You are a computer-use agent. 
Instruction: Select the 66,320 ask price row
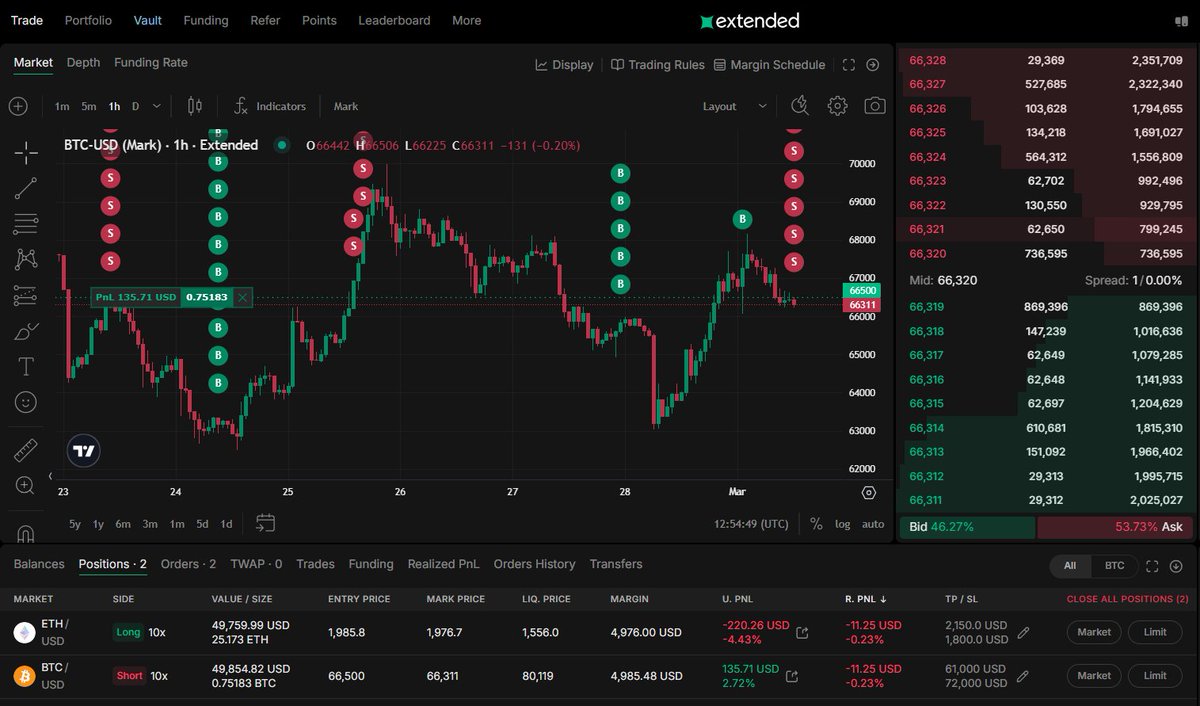1046,254
